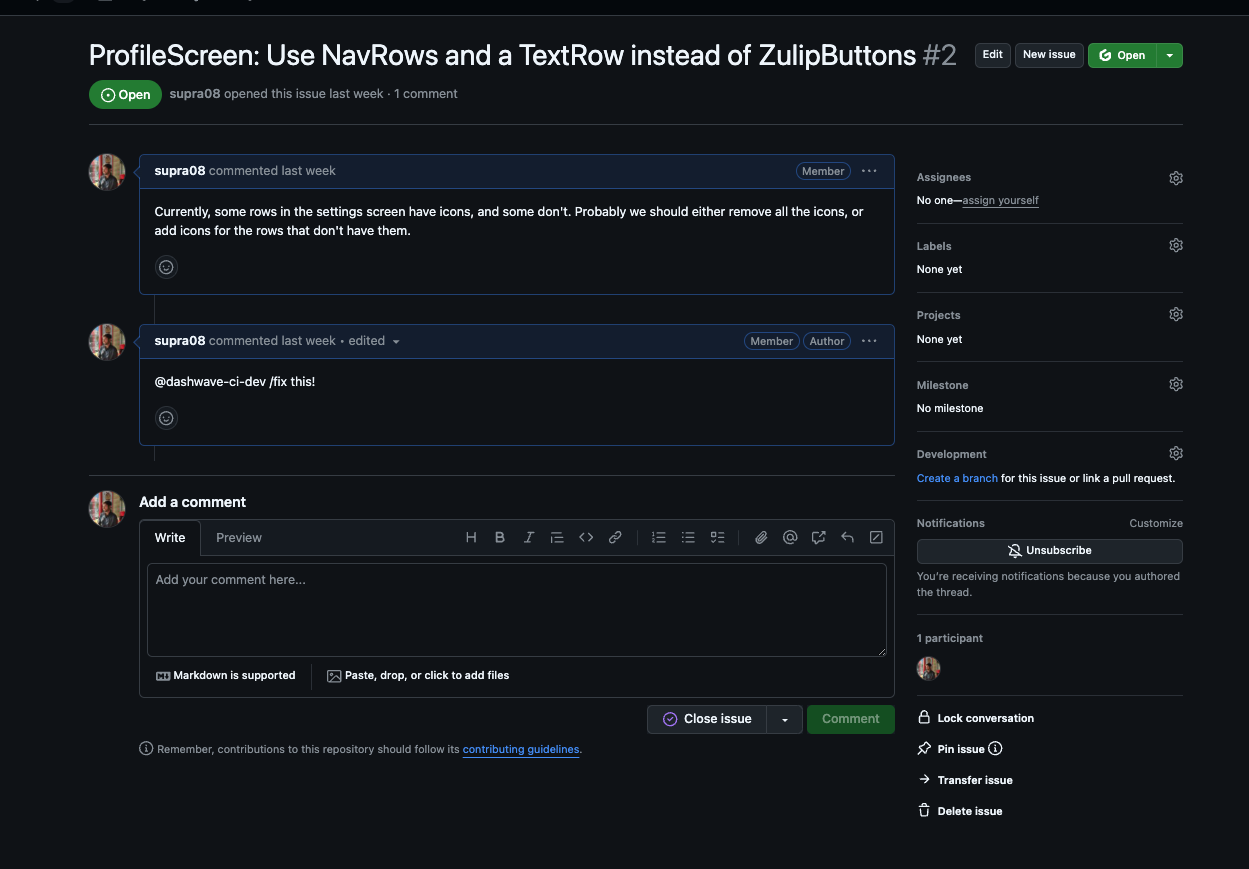Viewport: 1249px width, 869px height.
Task: Click the Heading icon in comment toolbar
Action: pos(471,538)
